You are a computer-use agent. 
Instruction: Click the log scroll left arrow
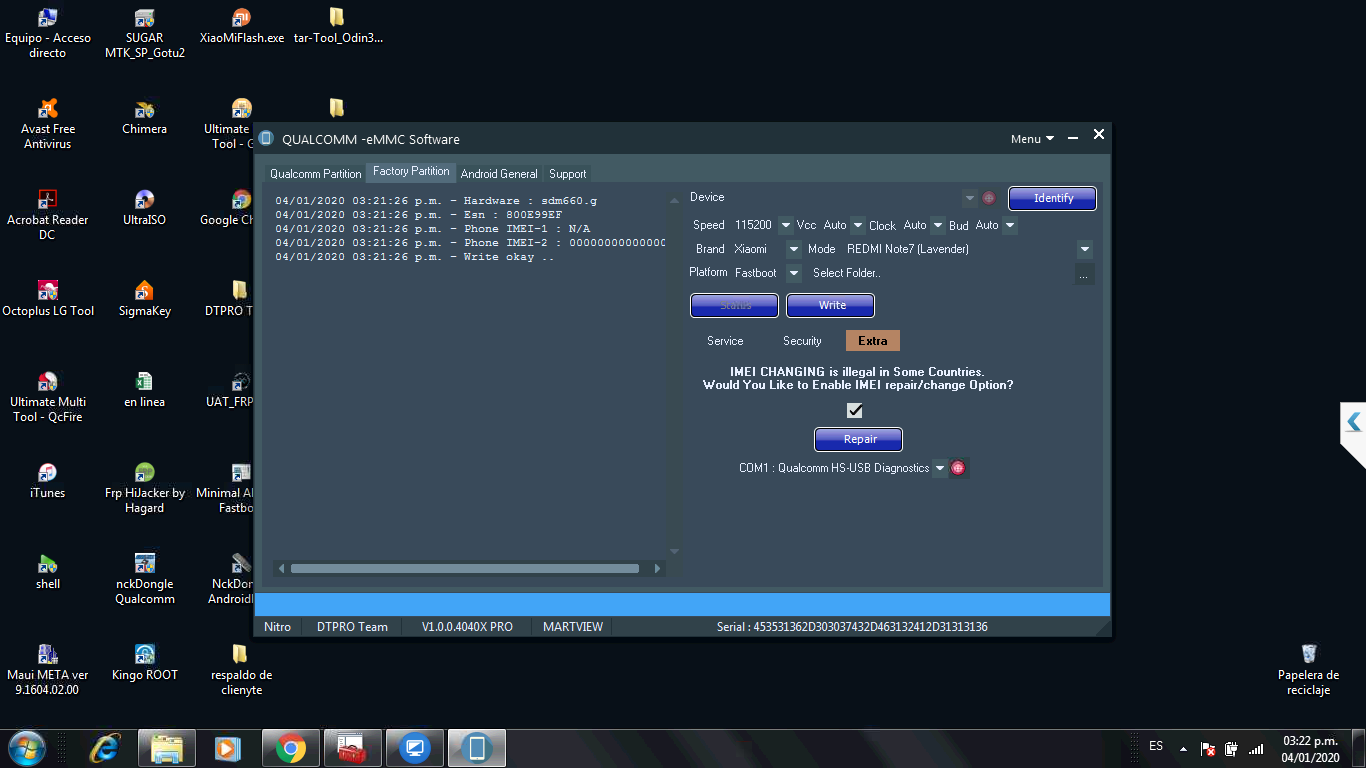282,569
